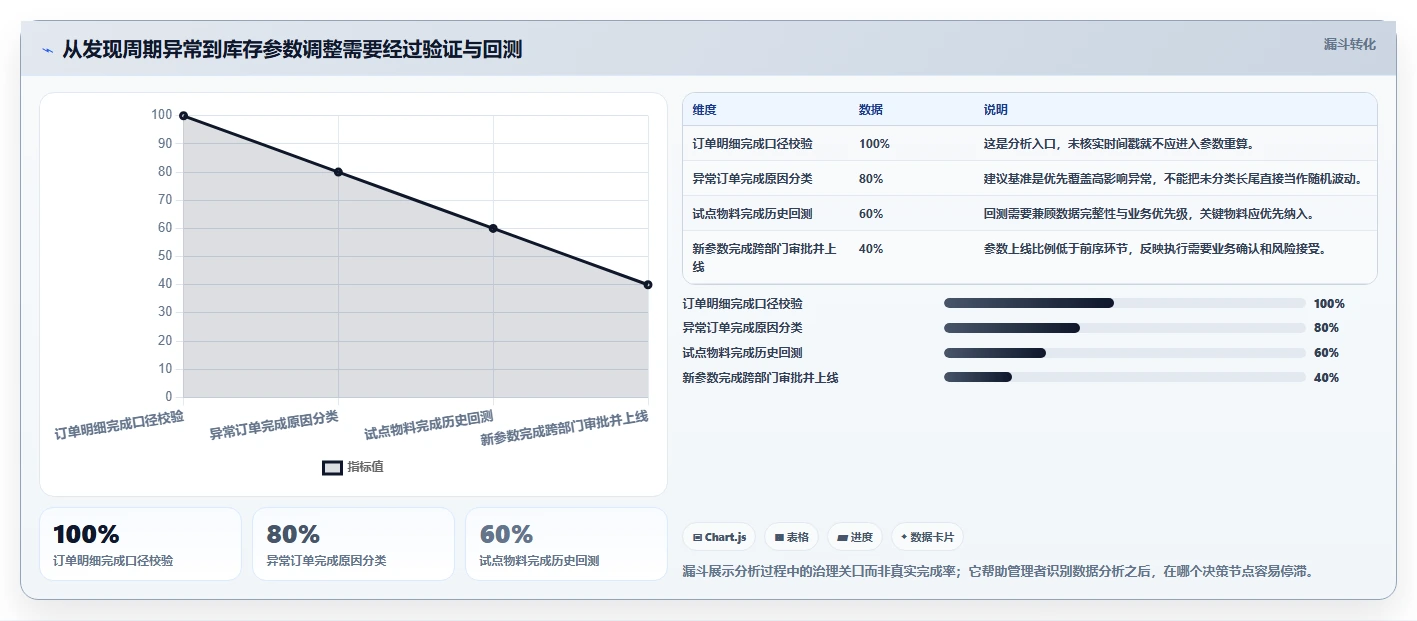Click the 异常订单完成原因分类 progress bar
The height and width of the screenshot is (621, 1417).
[x=1125, y=328]
